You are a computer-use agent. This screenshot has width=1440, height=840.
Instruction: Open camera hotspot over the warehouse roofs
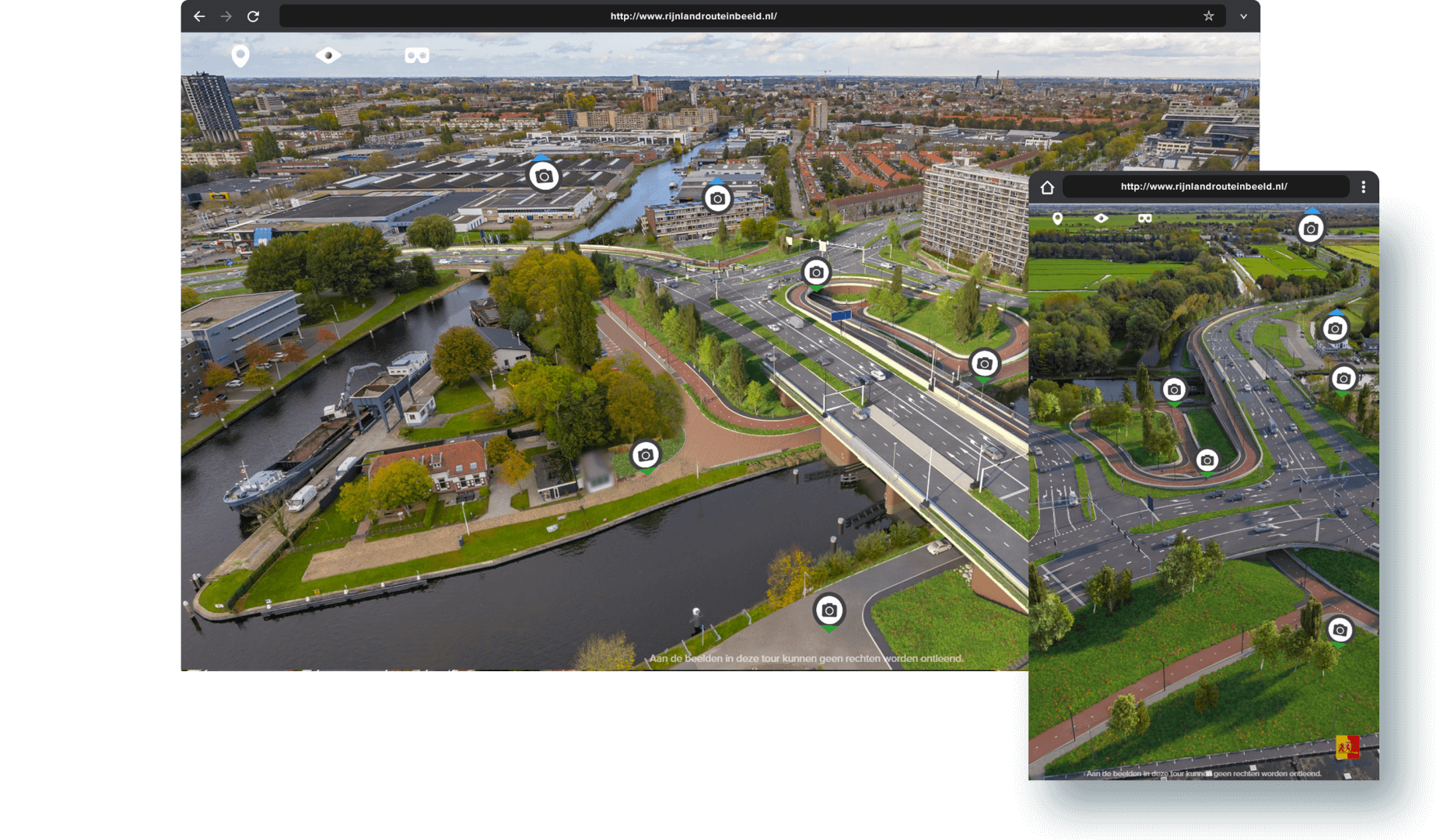tap(544, 177)
